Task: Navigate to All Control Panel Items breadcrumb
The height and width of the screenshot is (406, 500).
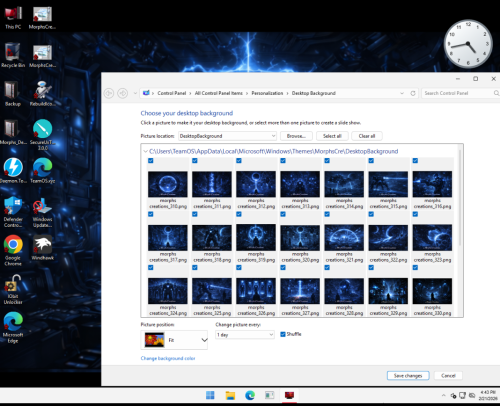Action: point(219,93)
